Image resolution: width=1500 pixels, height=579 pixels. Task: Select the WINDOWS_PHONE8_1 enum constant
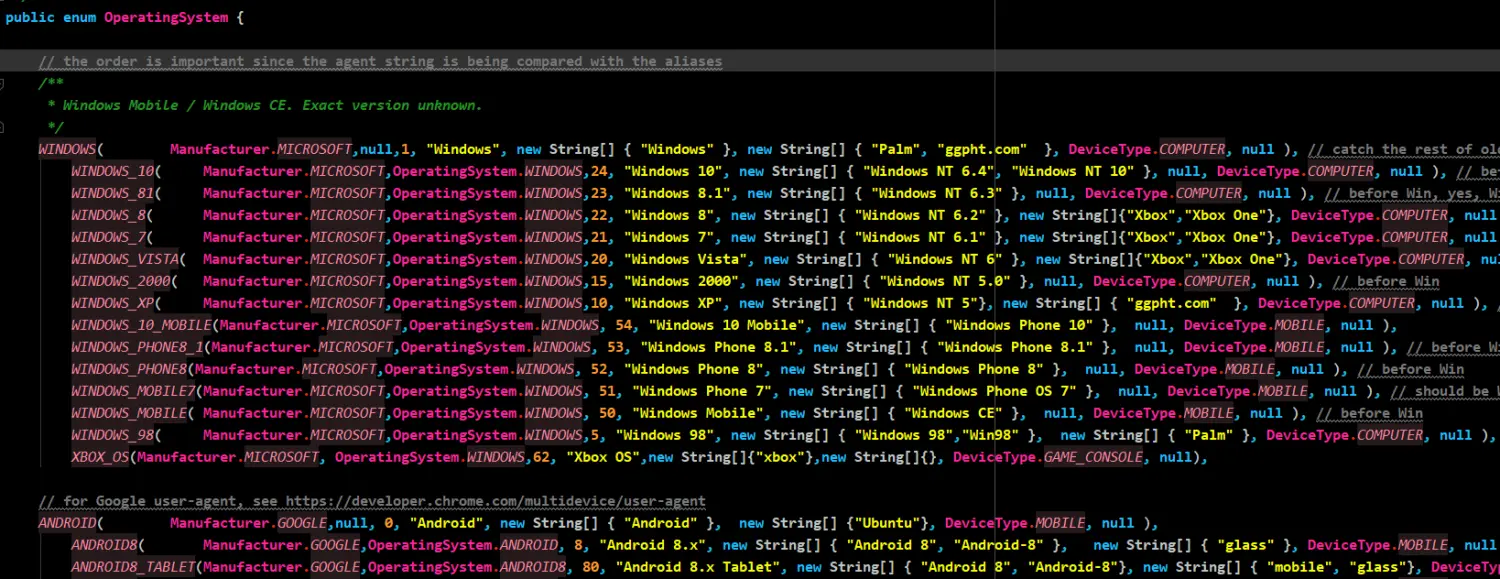pyautogui.click(x=138, y=347)
